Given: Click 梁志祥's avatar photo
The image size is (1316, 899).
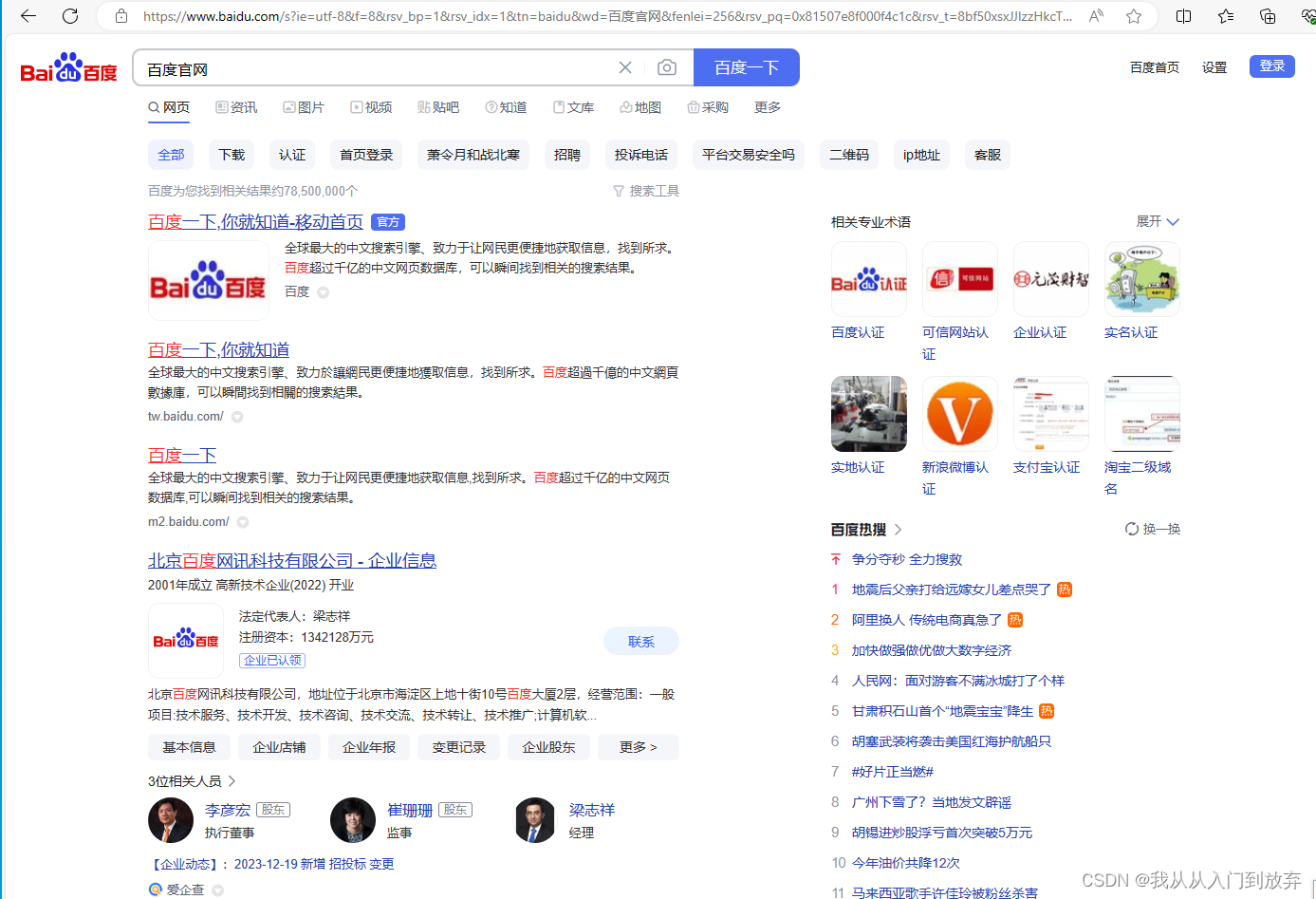Looking at the screenshot, I should (535, 820).
